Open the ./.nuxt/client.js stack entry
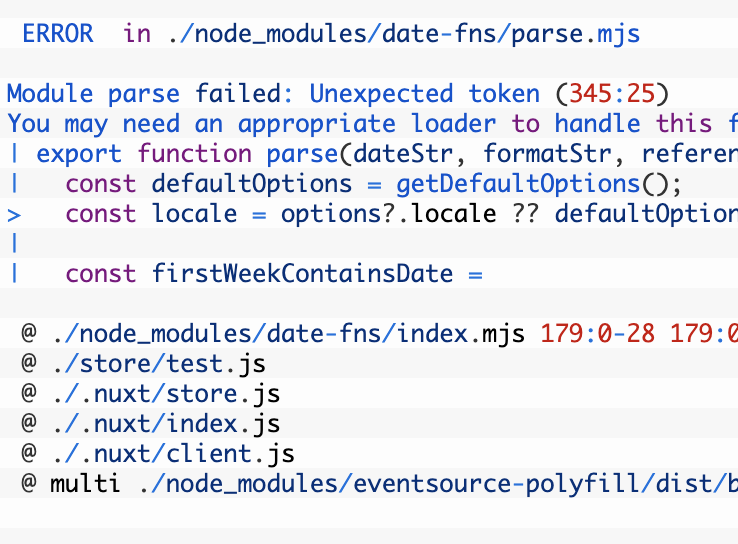This screenshot has height=544, width=738. [x=172, y=454]
